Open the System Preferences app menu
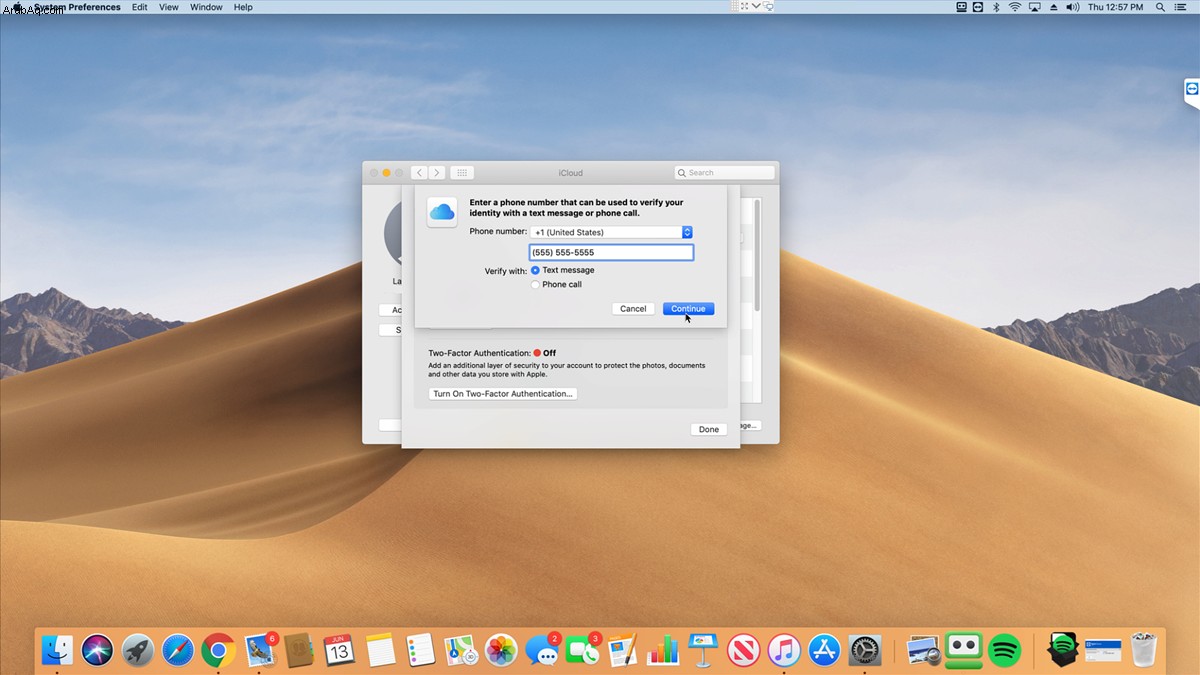This screenshot has width=1200, height=675. (77, 7)
